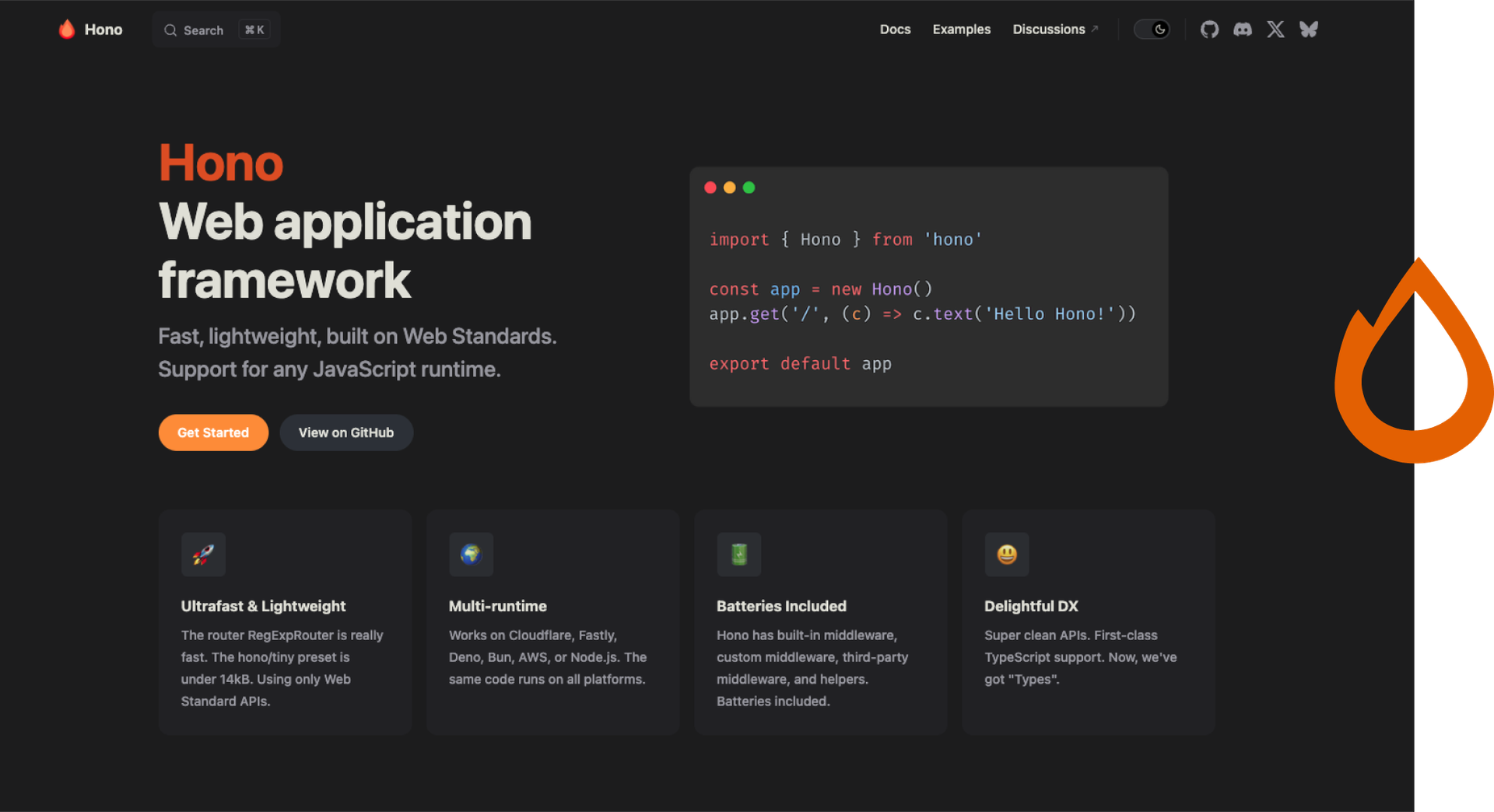The image size is (1494, 812).
Task: Click the "Works on Cloudflare, Fastly" description
Action: [548, 657]
